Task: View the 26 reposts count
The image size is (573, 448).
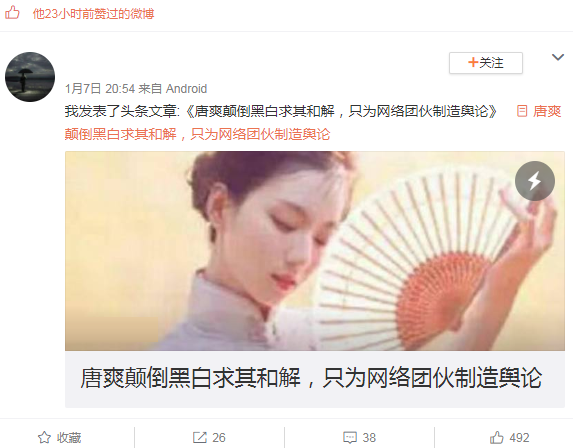Action: pyautogui.click(x=219, y=437)
